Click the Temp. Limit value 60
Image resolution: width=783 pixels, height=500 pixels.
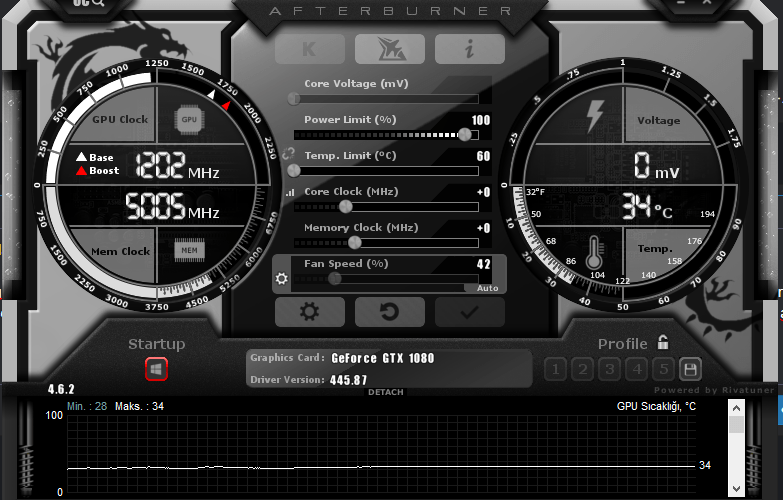483,156
